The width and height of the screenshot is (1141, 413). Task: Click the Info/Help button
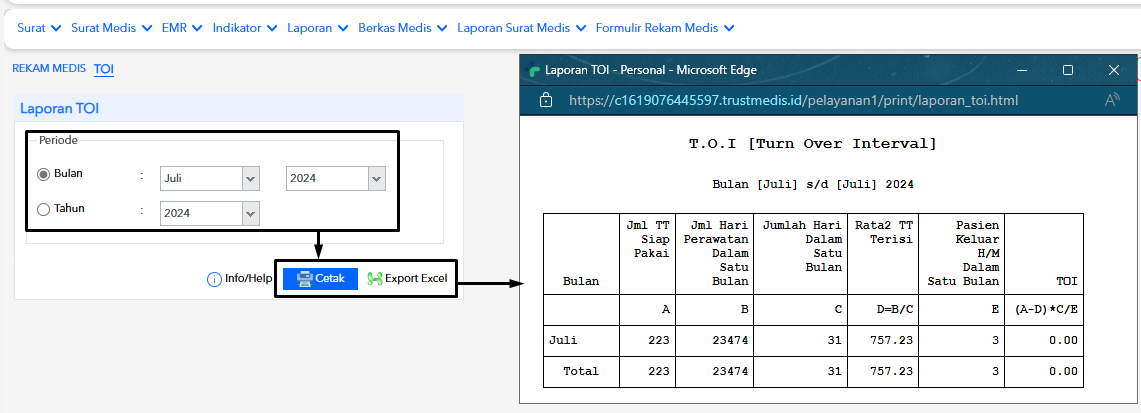pyautogui.click(x=239, y=278)
